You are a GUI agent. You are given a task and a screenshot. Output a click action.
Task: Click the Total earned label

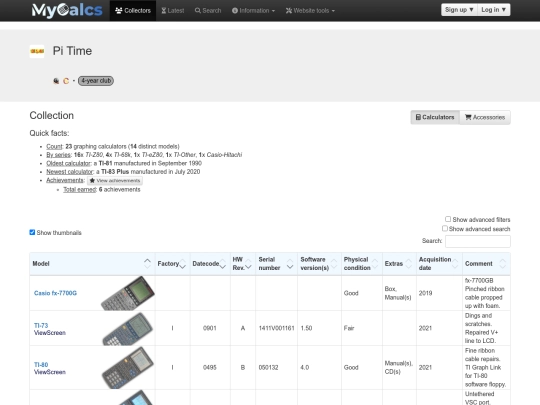[80, 189]
